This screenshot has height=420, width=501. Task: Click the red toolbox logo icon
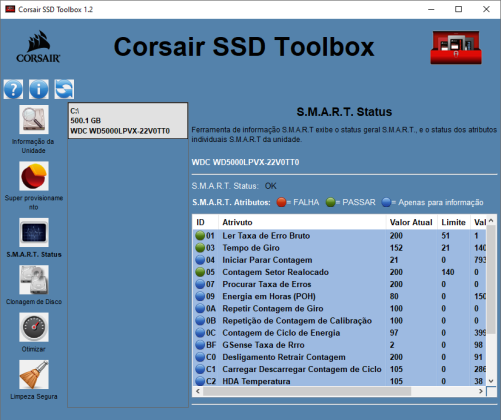click(x=456, y=47)
